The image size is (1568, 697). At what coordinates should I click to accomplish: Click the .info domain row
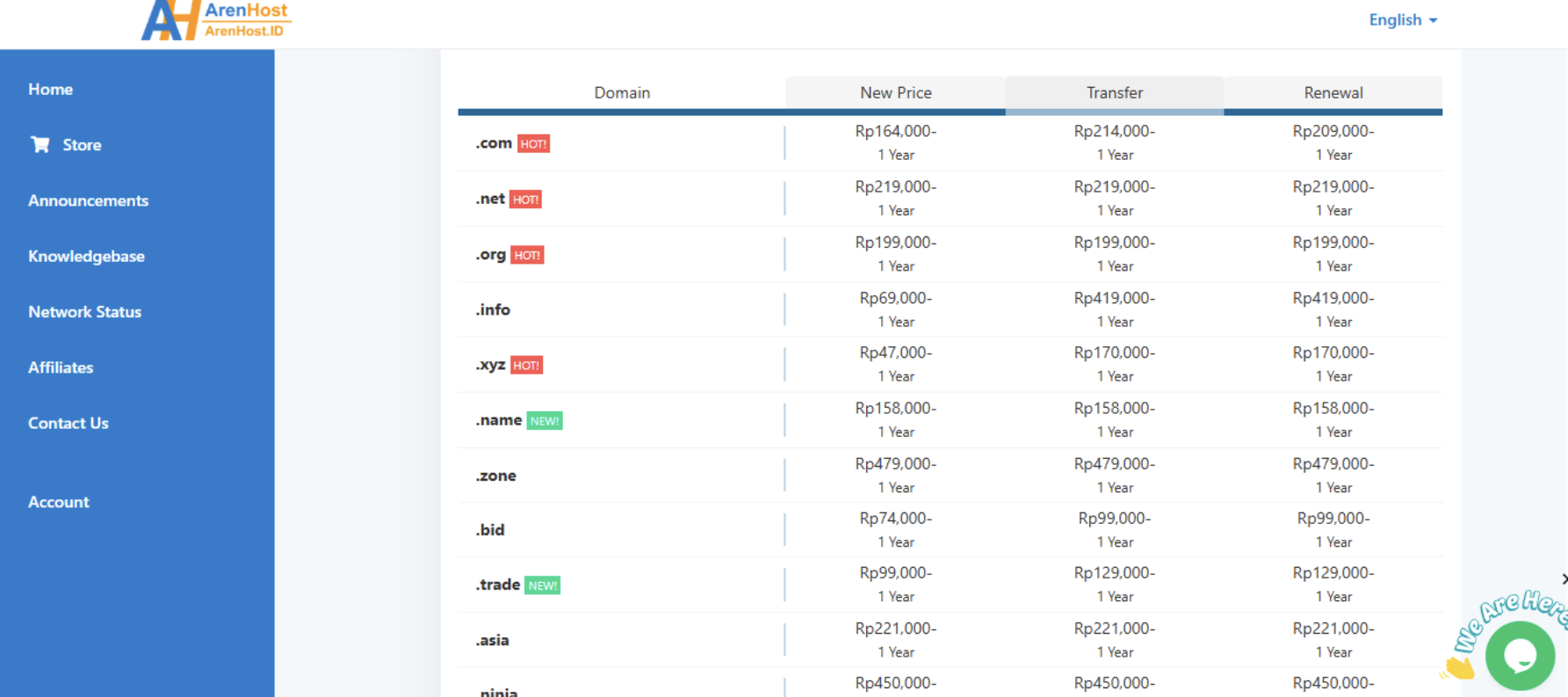(494, 310)
